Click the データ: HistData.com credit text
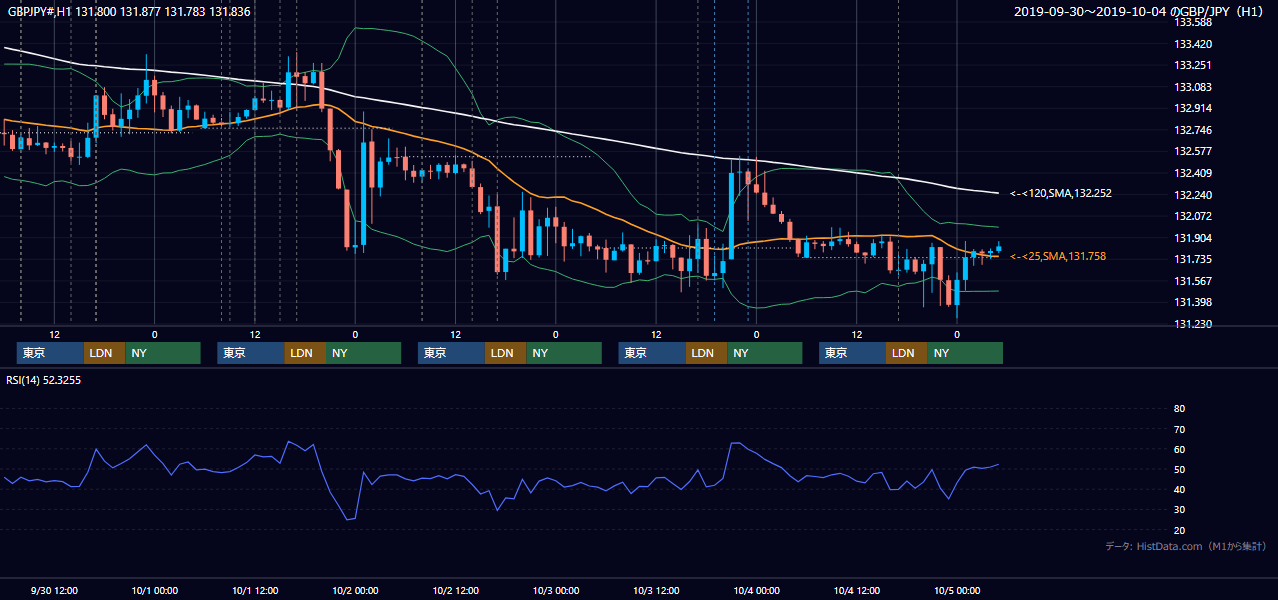1278x600 pixels. pyautogui.click(x=1186, y=546)
